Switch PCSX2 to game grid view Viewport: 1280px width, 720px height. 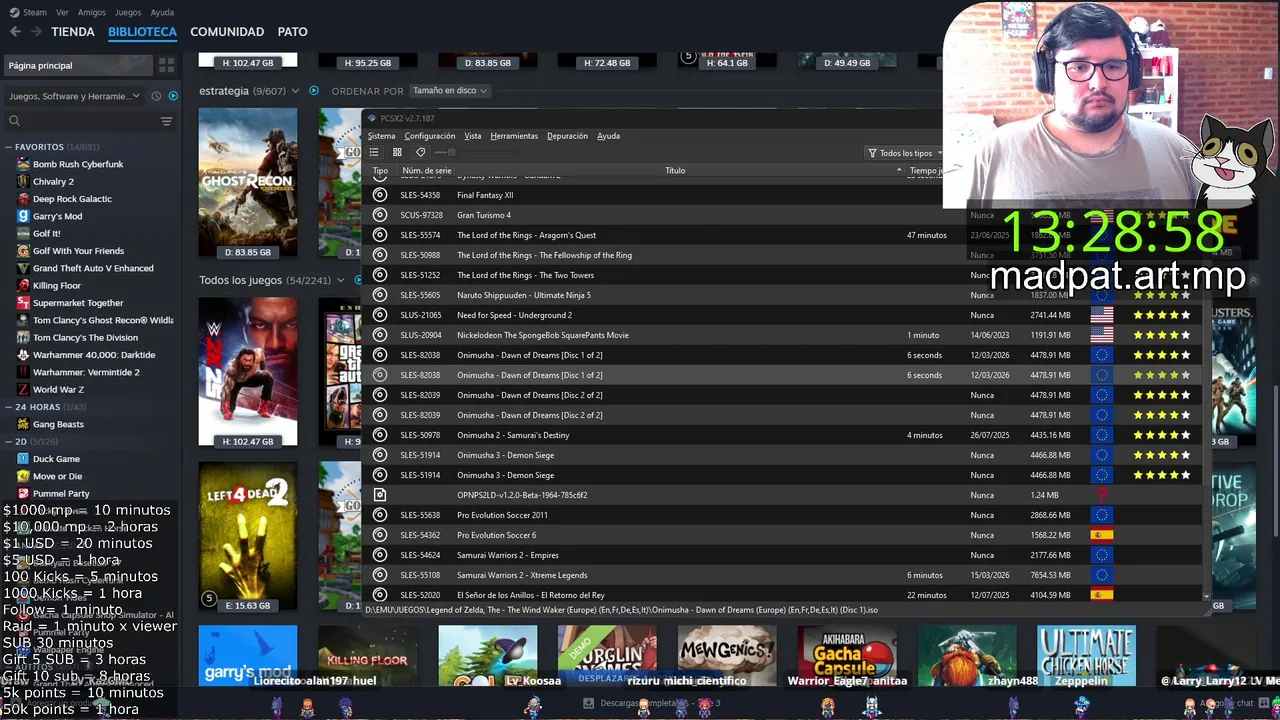[397, 153]
